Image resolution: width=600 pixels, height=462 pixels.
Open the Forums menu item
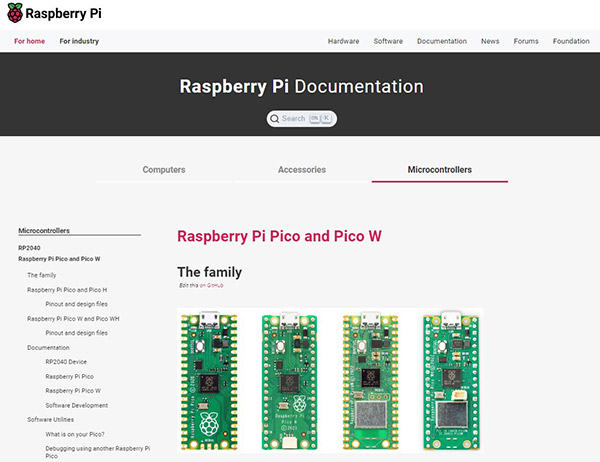526,41
